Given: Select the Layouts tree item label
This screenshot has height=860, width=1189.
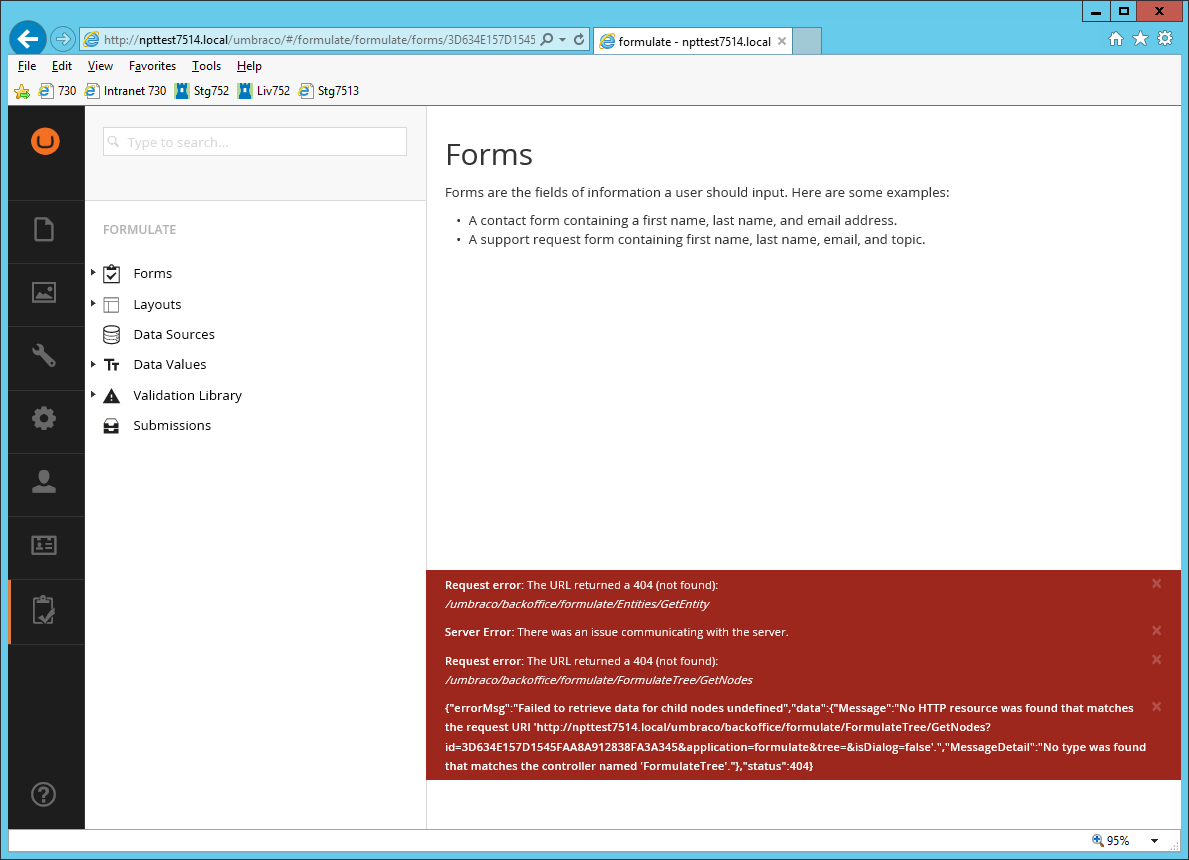Looking at the screenshot, I should click(x=157, y=304).
